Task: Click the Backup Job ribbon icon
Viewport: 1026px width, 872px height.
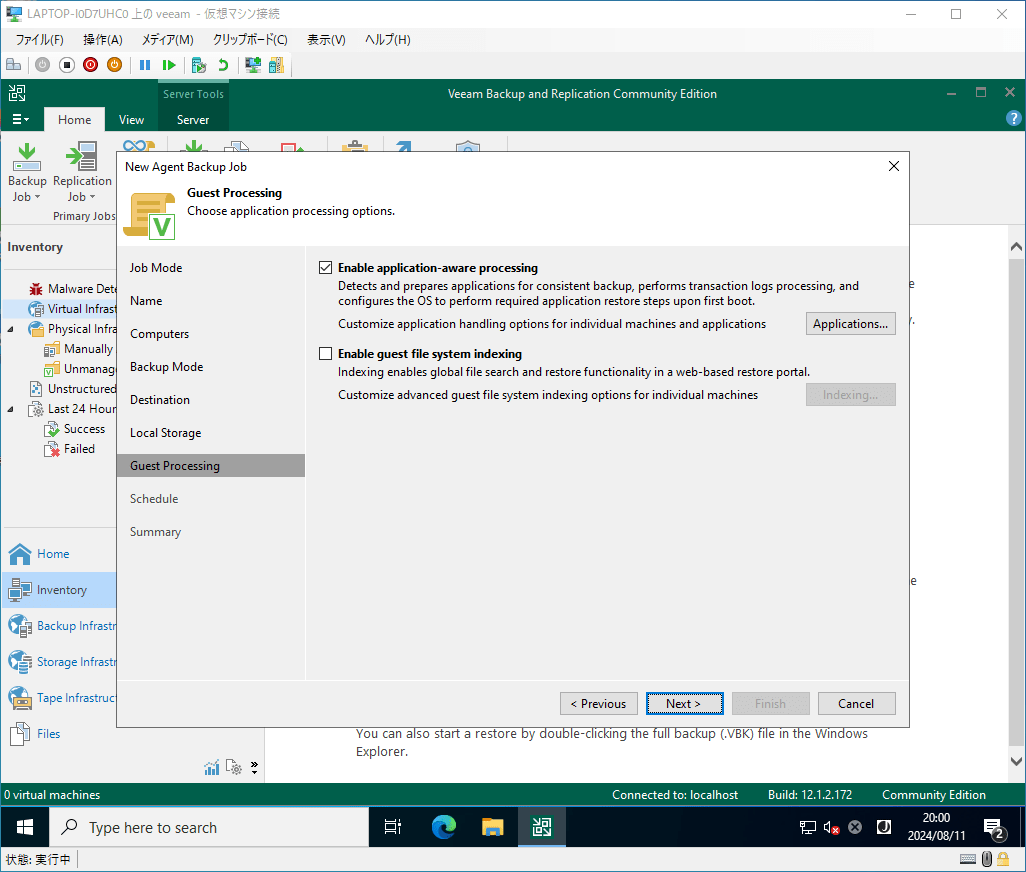Action: pyautogui.click(x=27, y=157)
